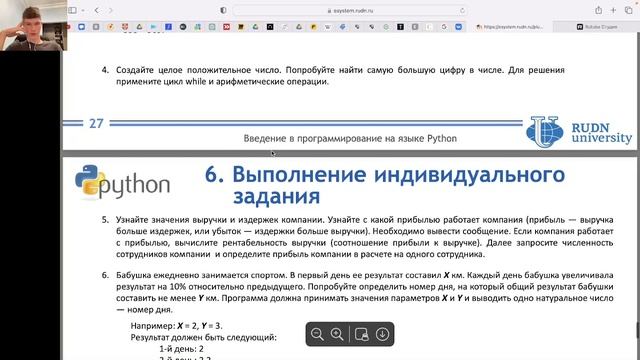Click the heading '6. Выполнение индивидуального задания'
This screenshot has height=360, width=640.
point(385,185)
